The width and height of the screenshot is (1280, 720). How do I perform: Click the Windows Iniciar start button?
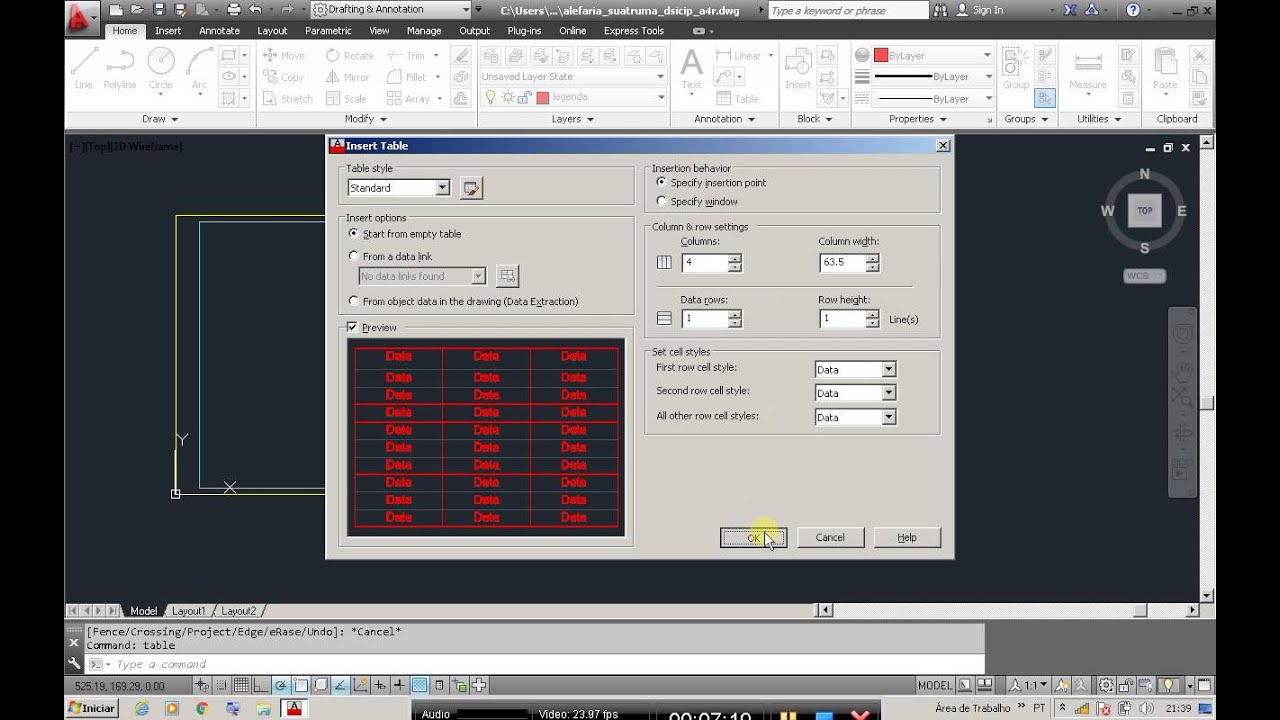point(91,708)
